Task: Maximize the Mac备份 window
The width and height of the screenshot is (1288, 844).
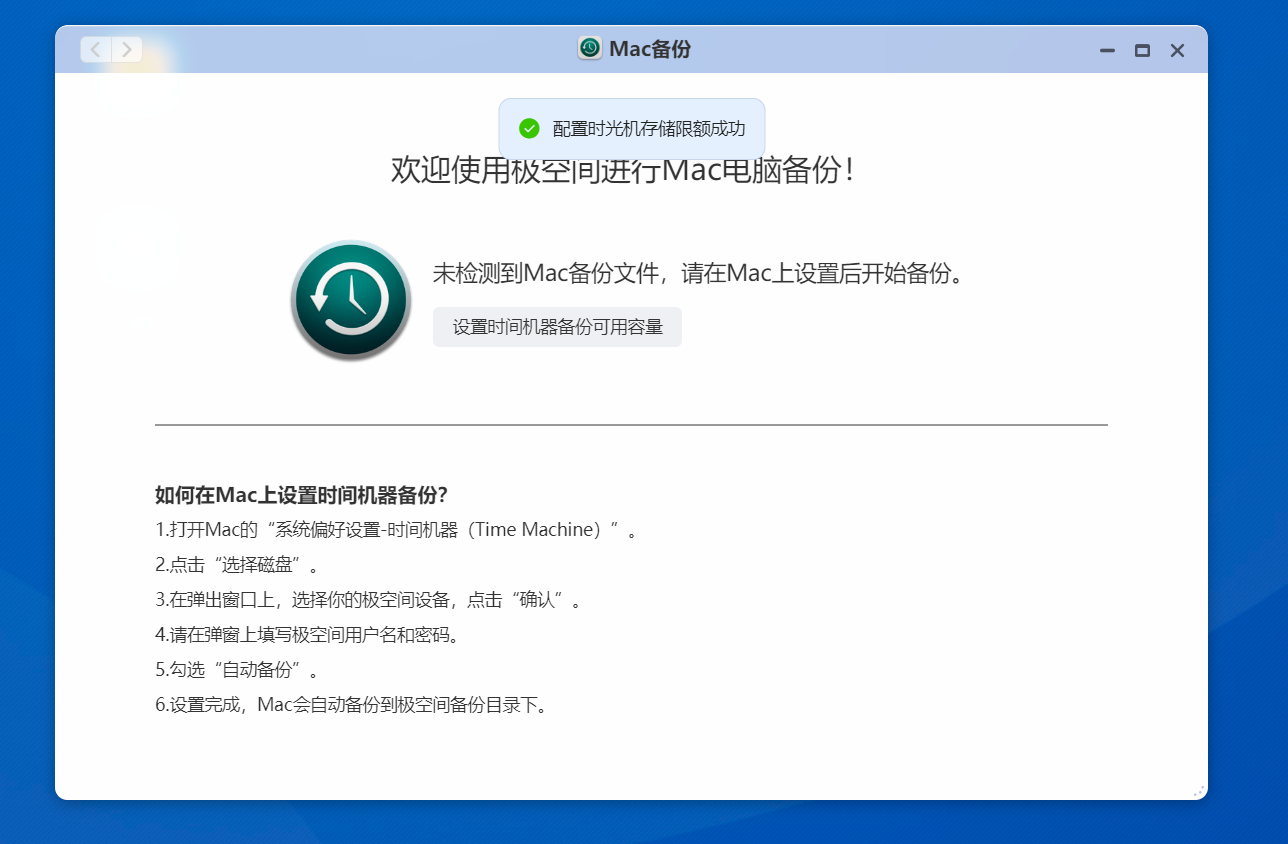Action: point(1141,49)
